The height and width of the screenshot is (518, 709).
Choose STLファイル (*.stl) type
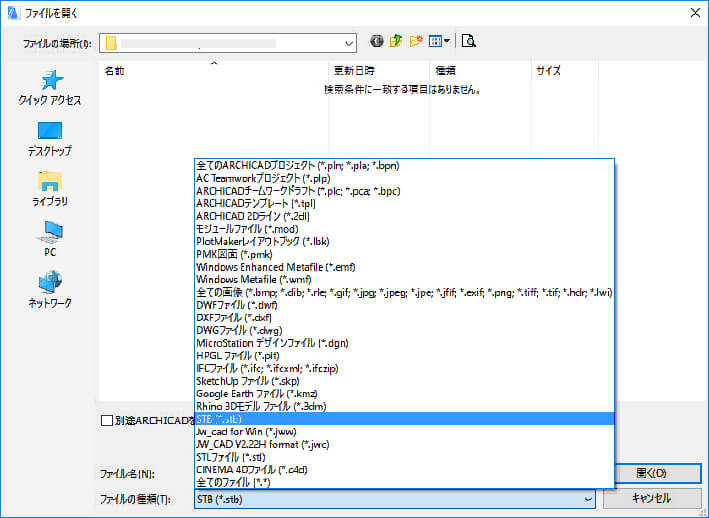(404, 457)
